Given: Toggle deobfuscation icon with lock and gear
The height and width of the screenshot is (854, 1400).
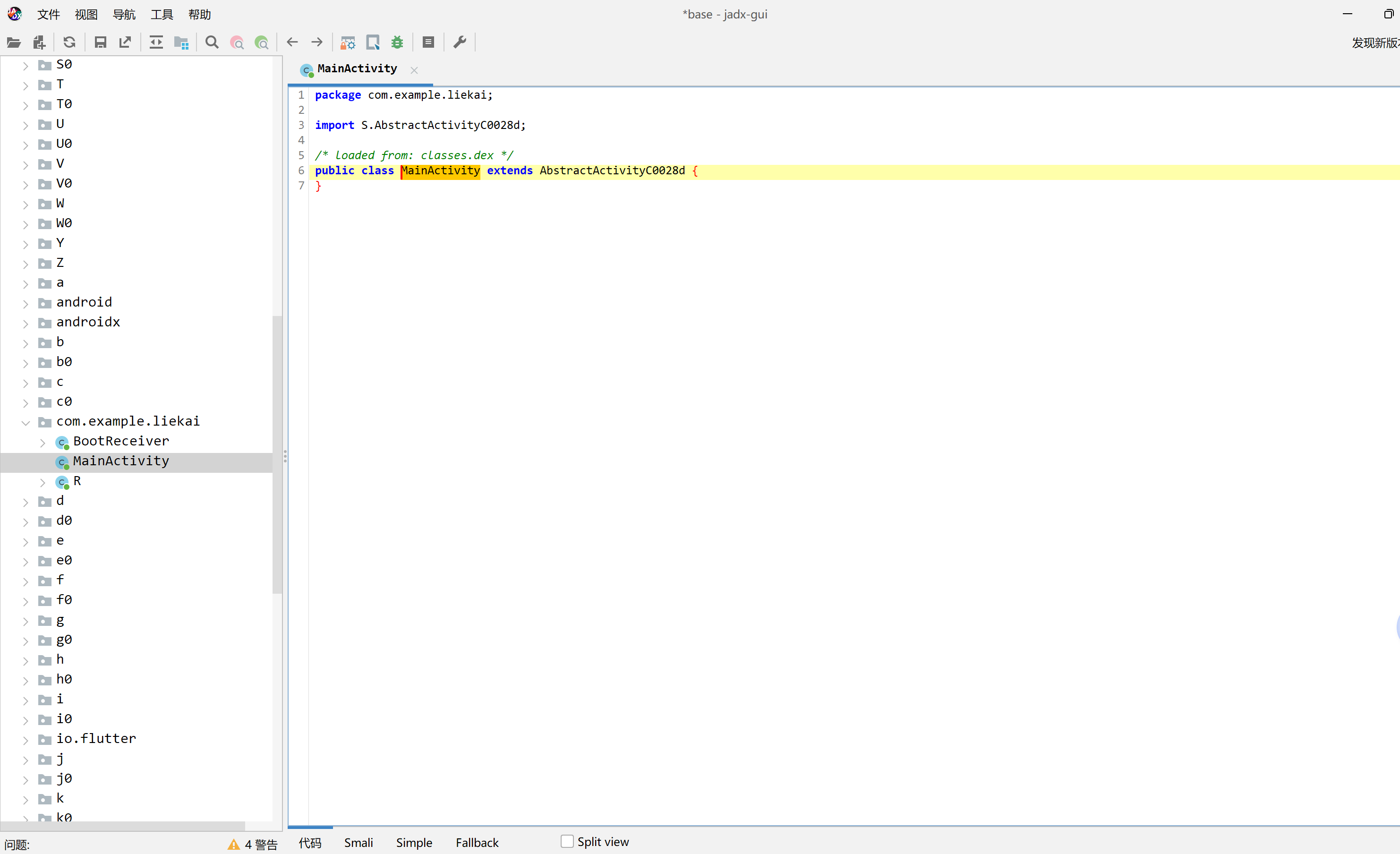Looking at the screenshot, I should 348,42.
